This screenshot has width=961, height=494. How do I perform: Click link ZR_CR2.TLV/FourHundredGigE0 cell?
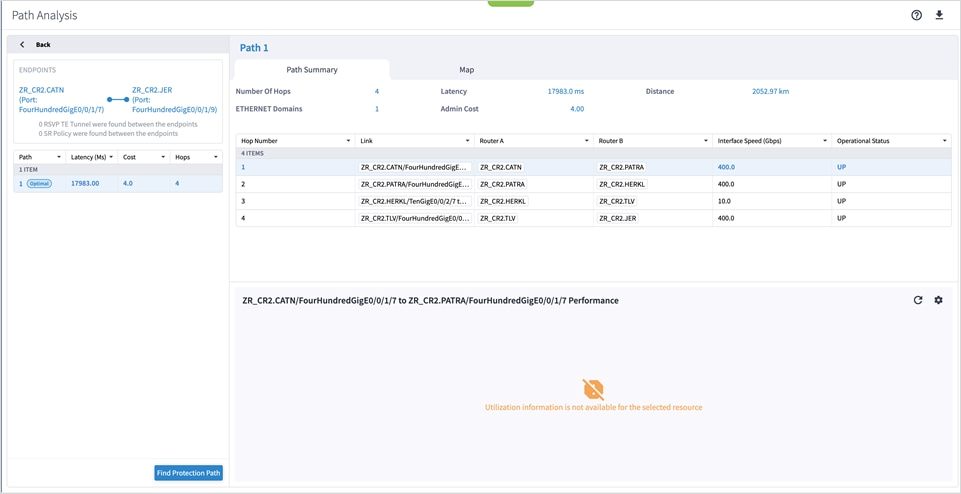coord(415,218)
